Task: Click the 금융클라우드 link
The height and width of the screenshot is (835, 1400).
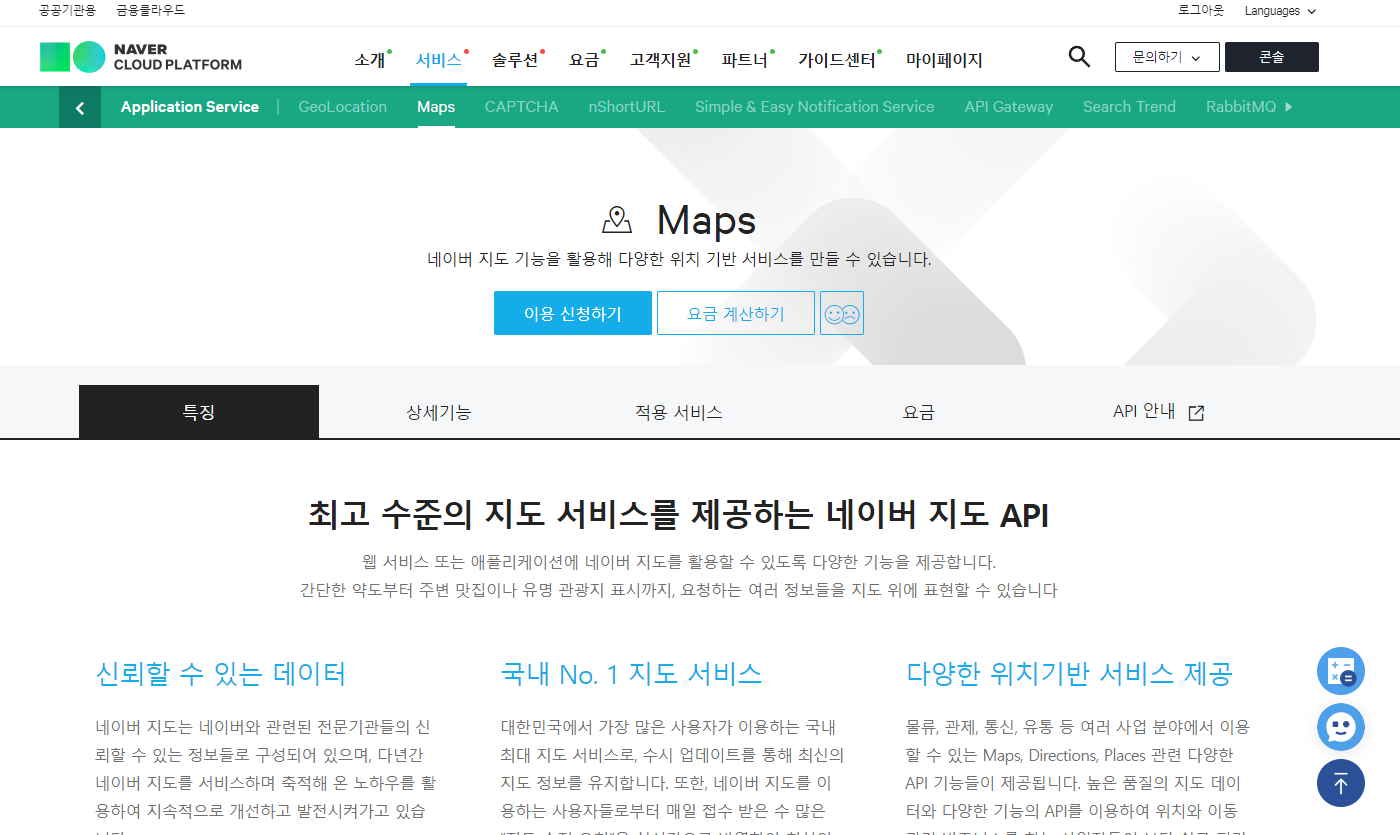Action: click(150, 11)
